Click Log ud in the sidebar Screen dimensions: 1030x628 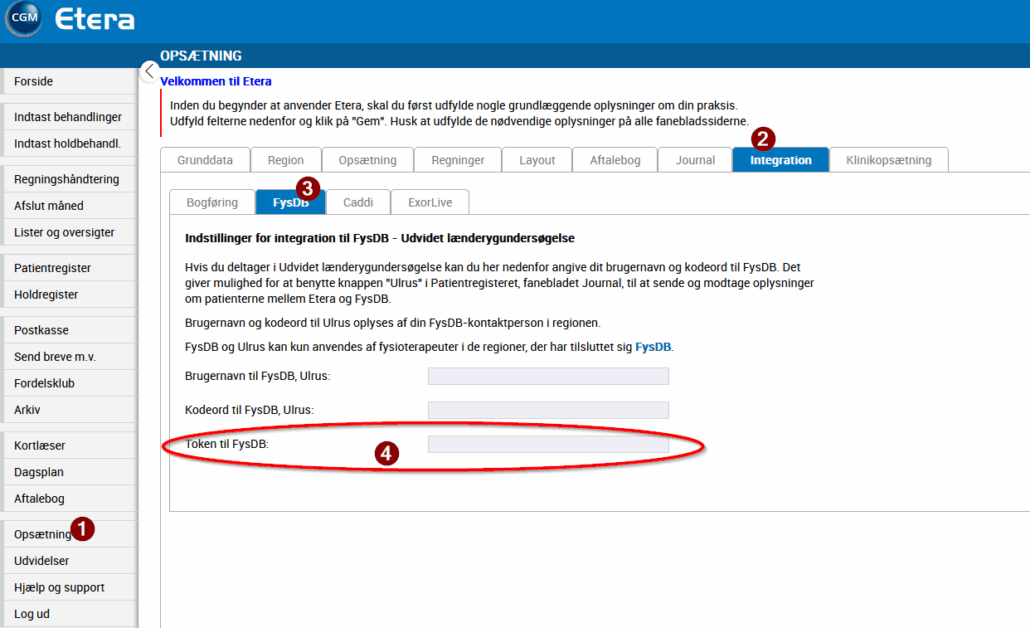[68, 614]
